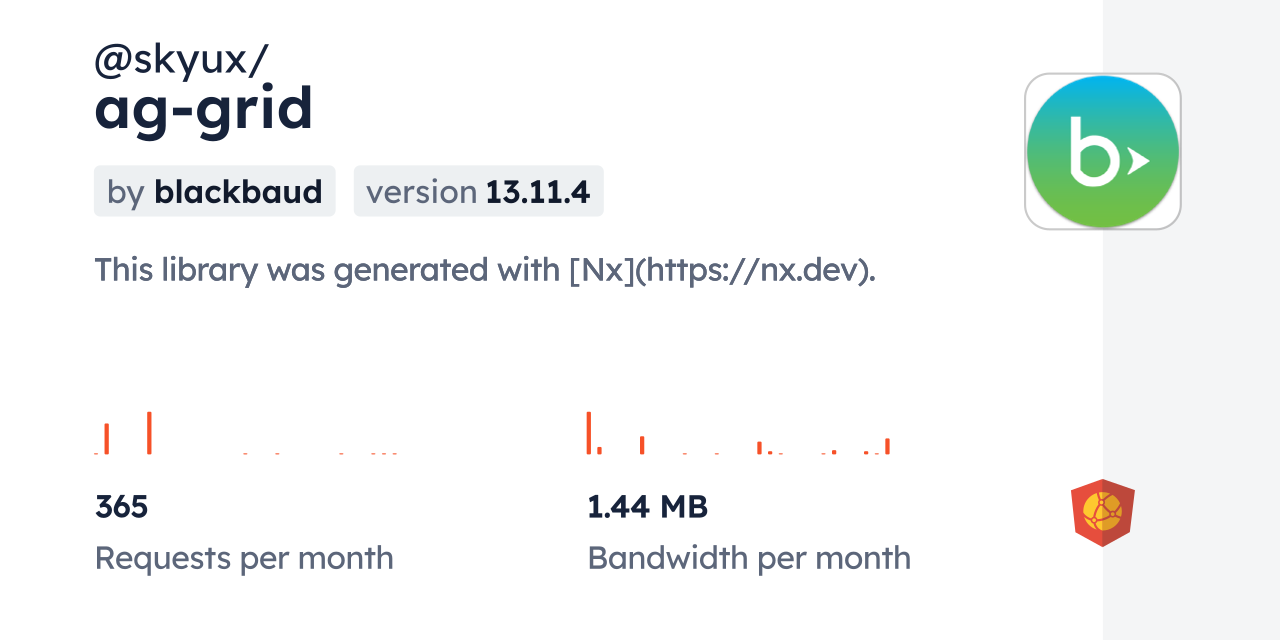Screen dimensions: 1280x640
Task: Click the last bar in the bandwidth chart
Action: [x=887, y=446]
